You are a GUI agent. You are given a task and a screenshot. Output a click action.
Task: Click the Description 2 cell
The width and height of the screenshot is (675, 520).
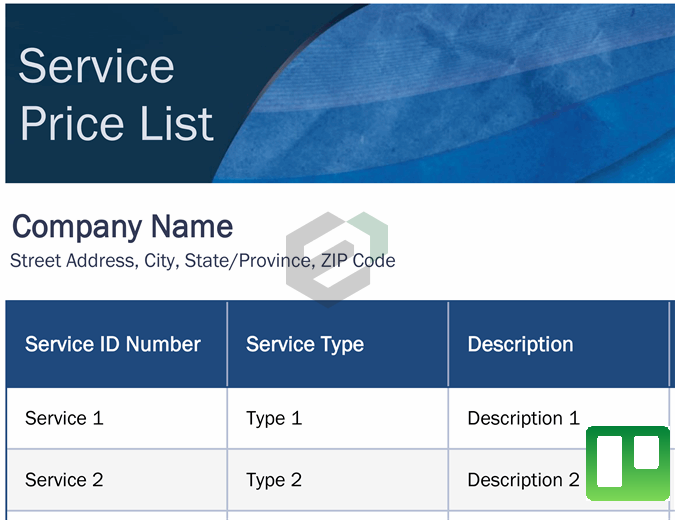click(523, 480)
